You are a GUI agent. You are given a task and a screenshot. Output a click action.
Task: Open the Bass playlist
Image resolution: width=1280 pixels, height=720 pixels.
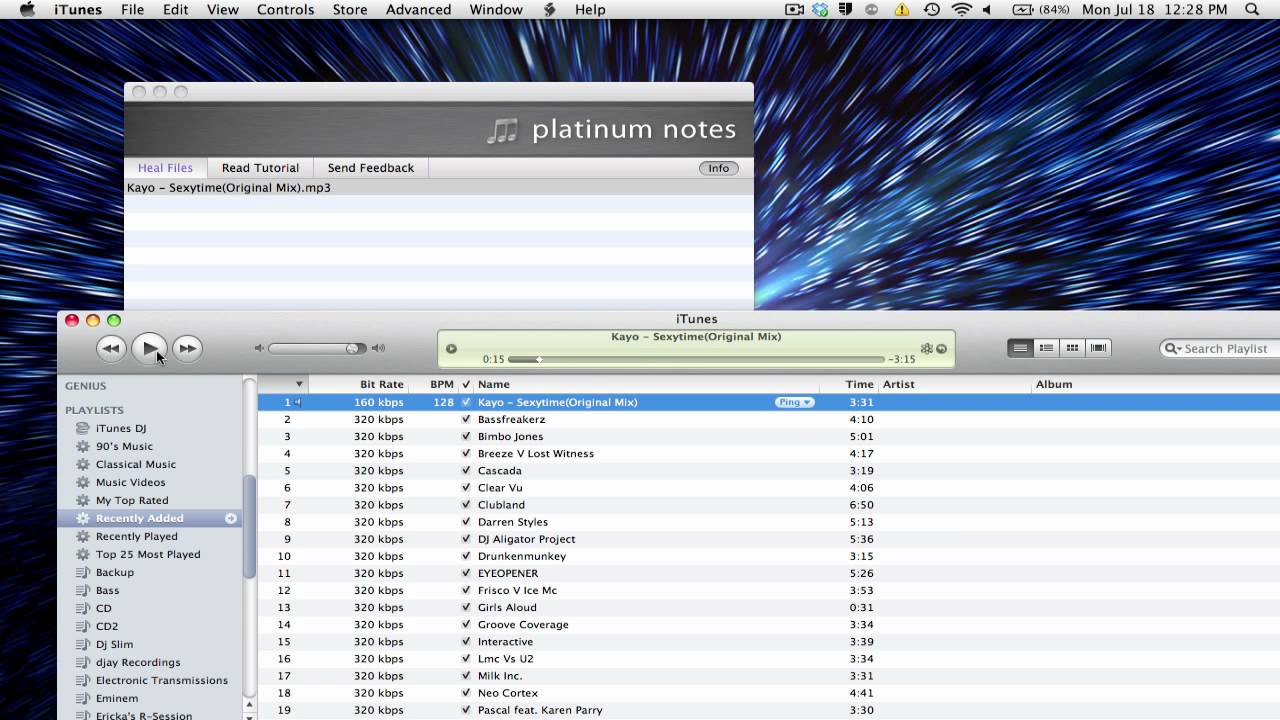pyautogui.click(x=107, y=590)
